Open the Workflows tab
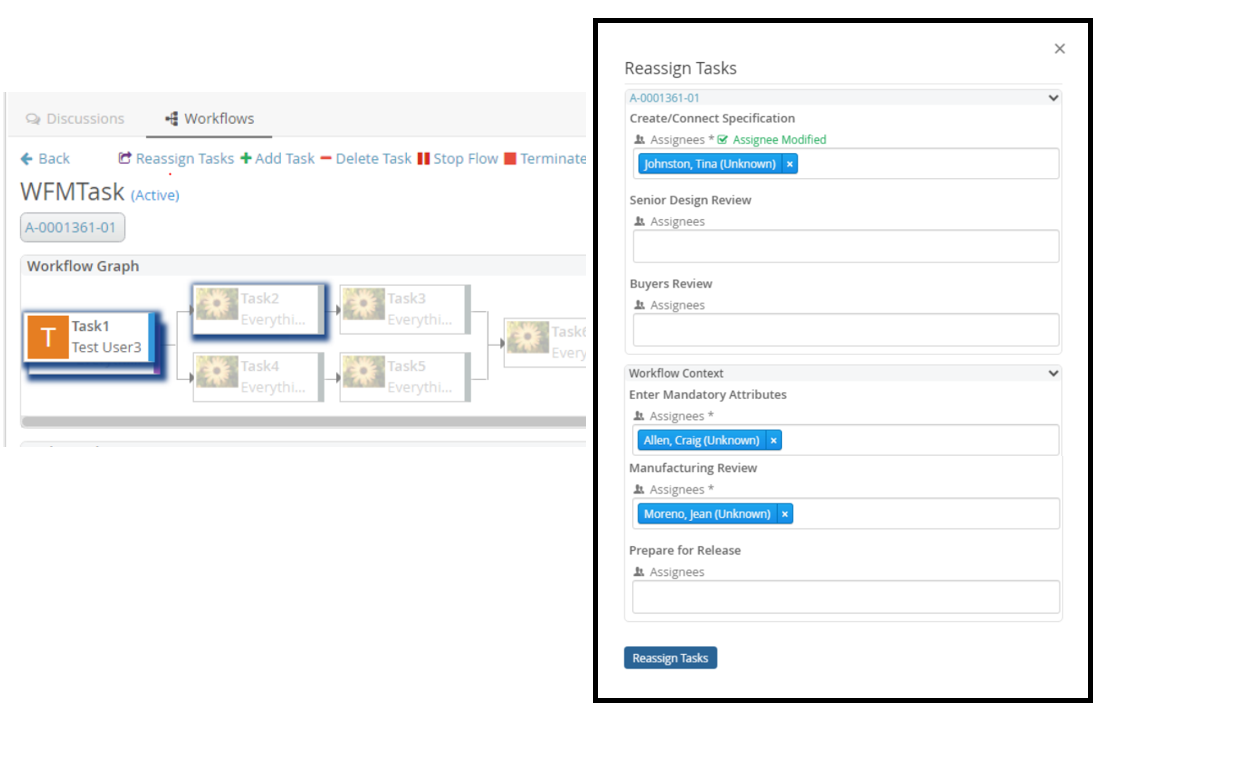The height and width of the screenshot is (773, 1235). click(x=209, y=118)
